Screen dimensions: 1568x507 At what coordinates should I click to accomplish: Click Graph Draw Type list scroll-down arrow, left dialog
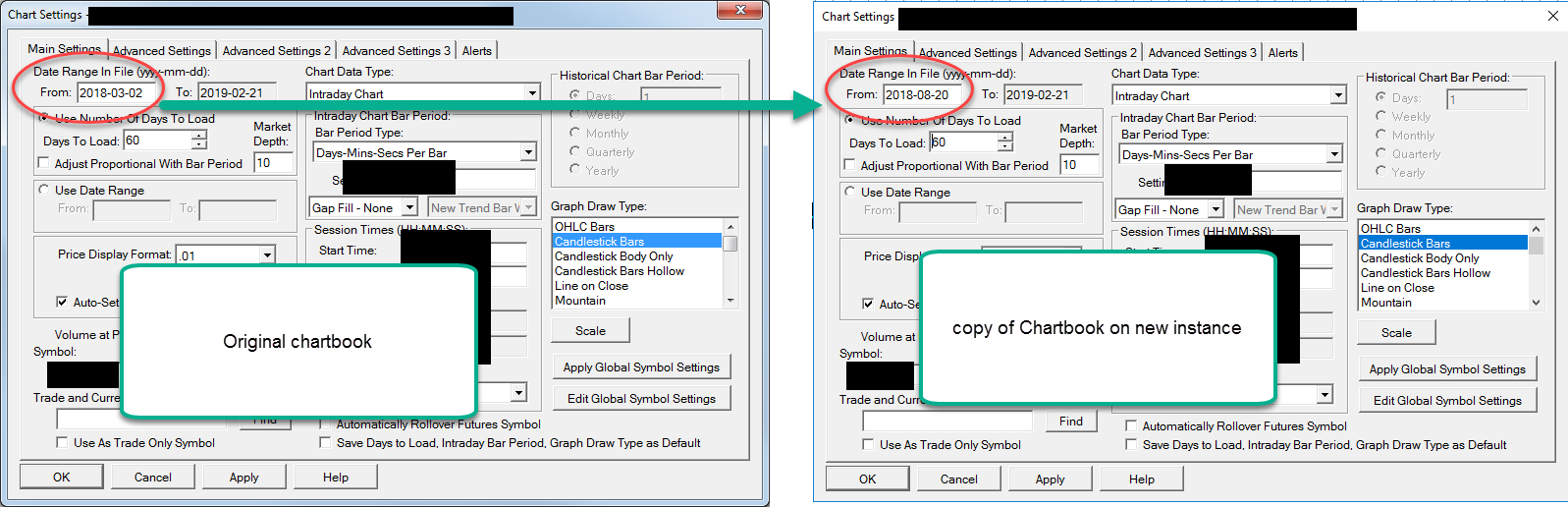pos(730,301)
